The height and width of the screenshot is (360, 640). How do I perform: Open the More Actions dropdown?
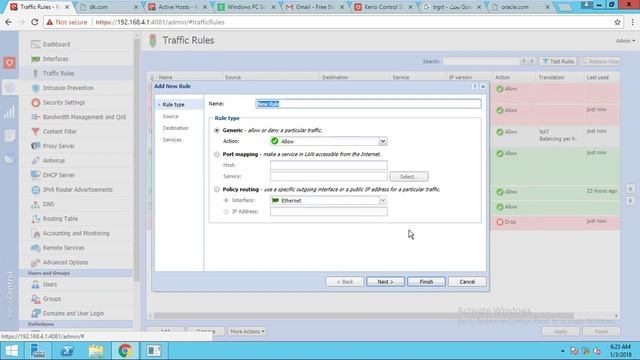tap(247, 331)
